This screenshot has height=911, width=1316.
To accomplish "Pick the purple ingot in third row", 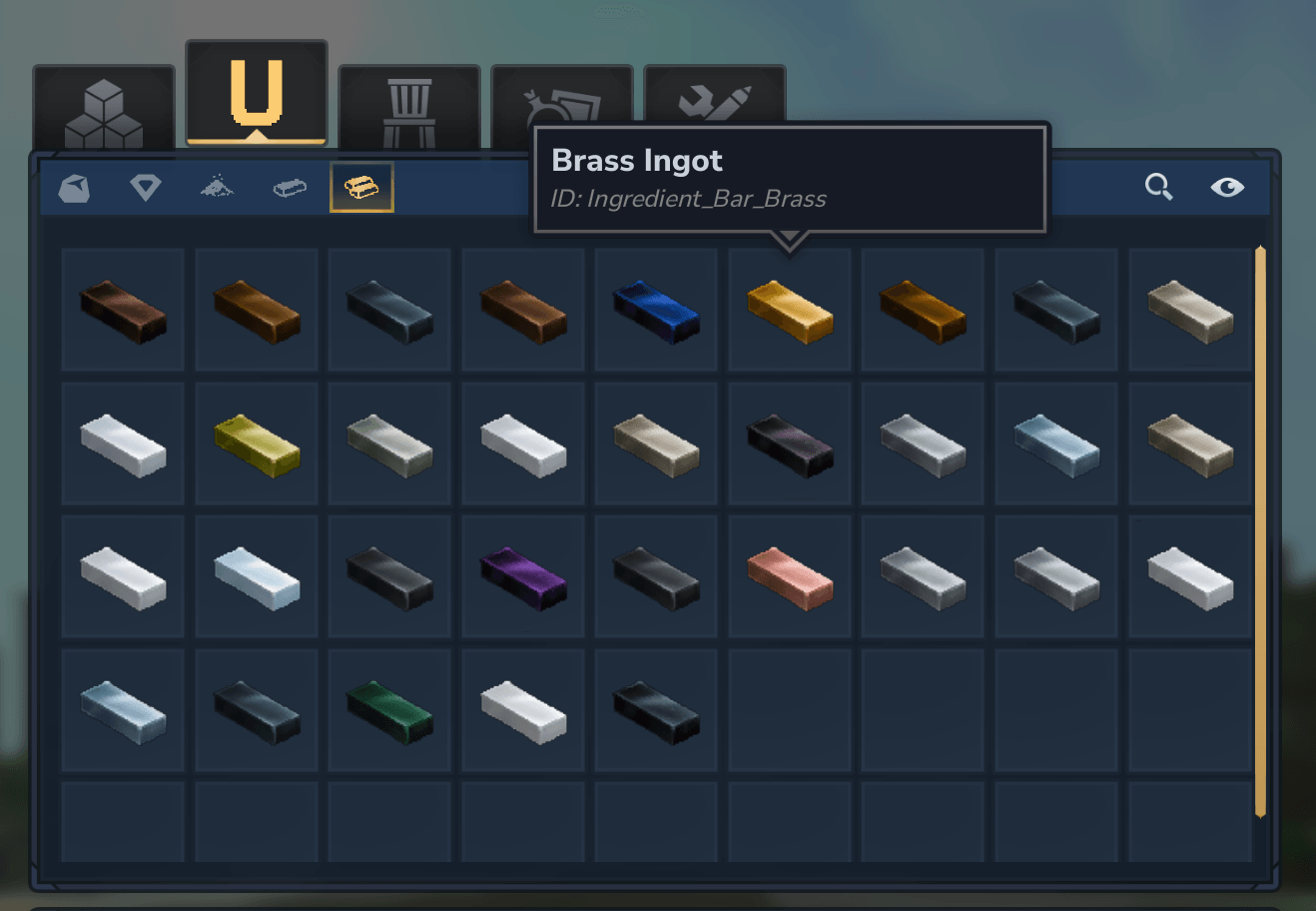I will (x=523, y=577).
